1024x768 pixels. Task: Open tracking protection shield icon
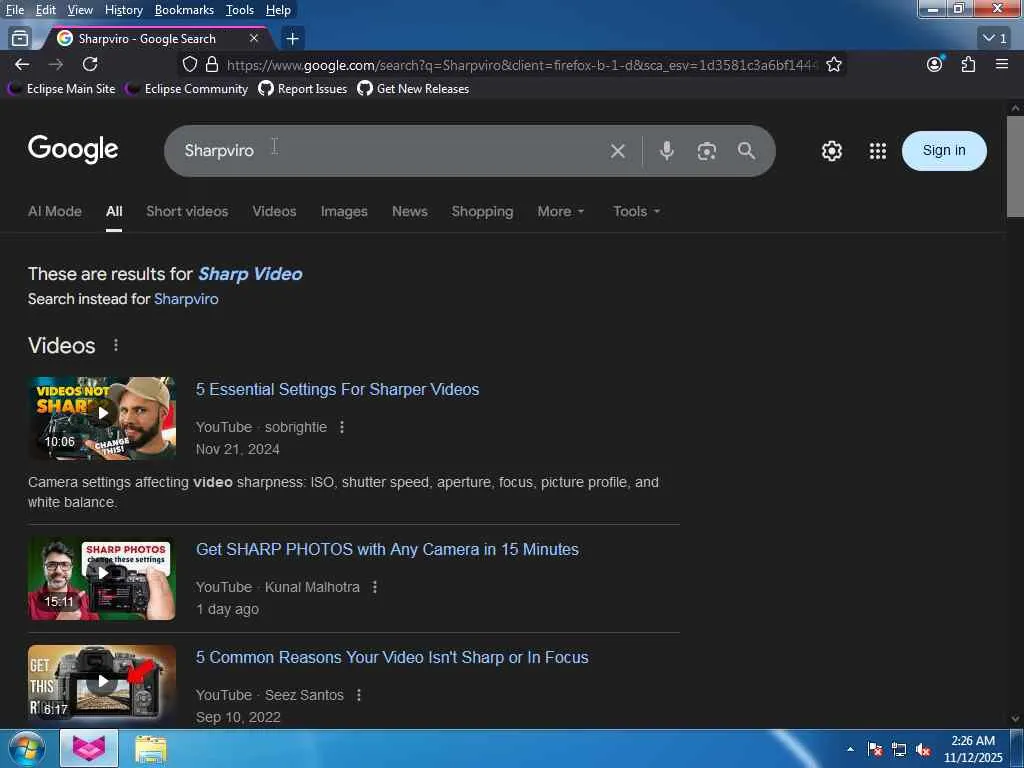189,64
